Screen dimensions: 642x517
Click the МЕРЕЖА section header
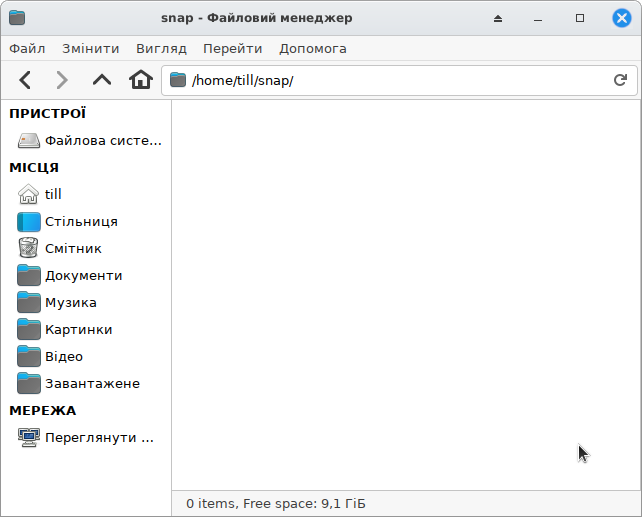pyautogui.click(x=43, y=411)
